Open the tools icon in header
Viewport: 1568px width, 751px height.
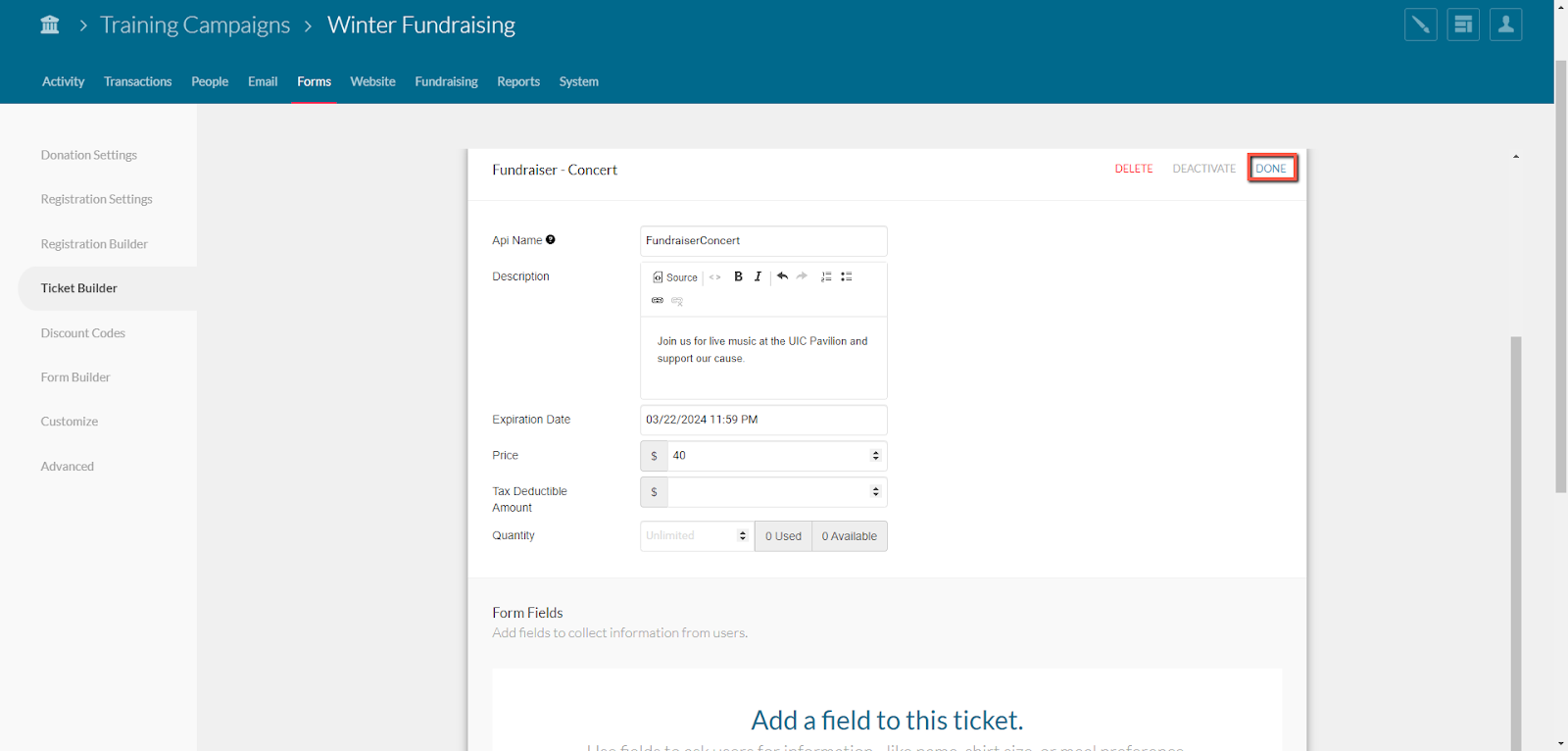click(x=1420, y=25)
